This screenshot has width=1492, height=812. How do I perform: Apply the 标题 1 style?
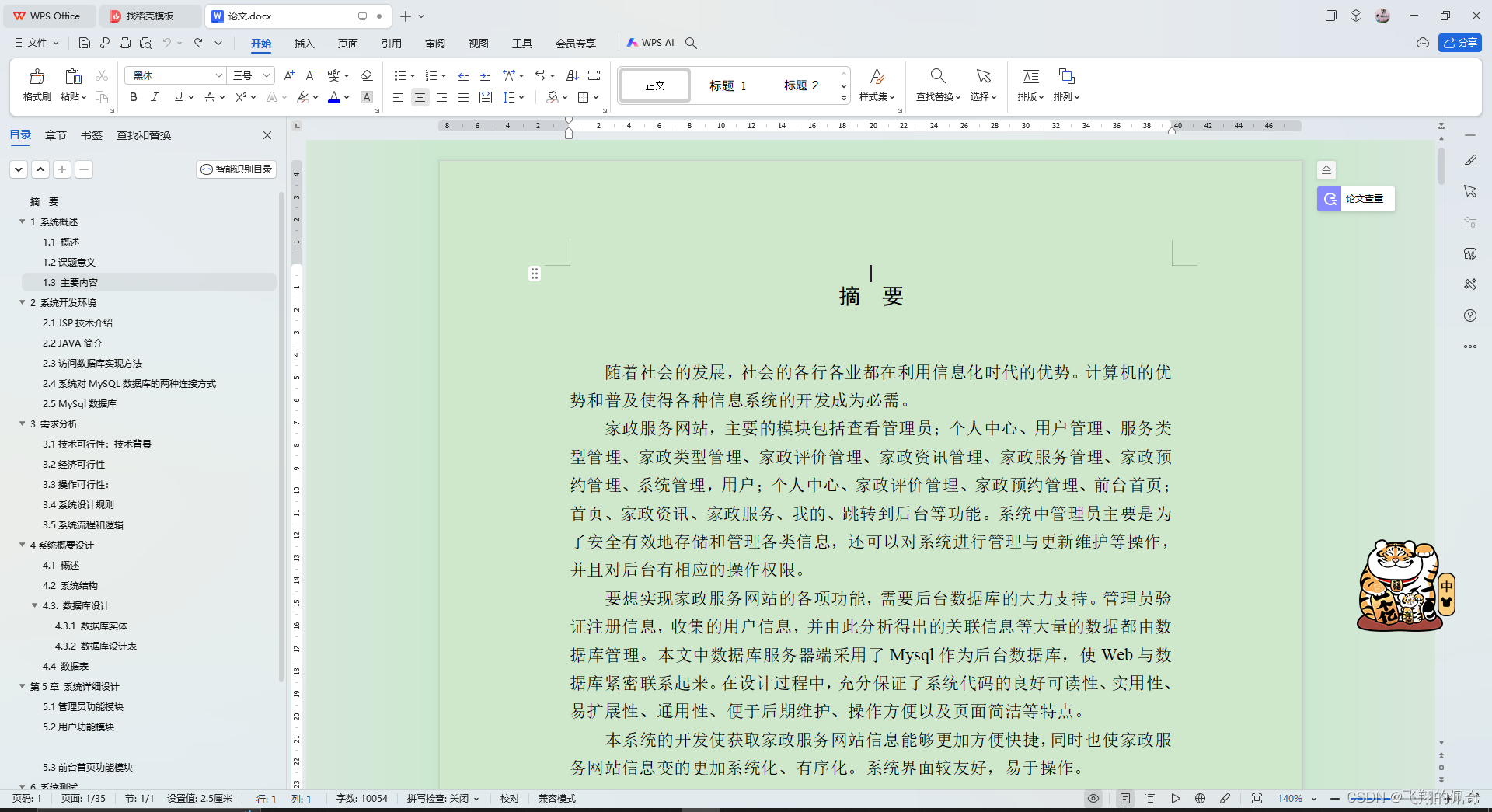coord(728,85)
